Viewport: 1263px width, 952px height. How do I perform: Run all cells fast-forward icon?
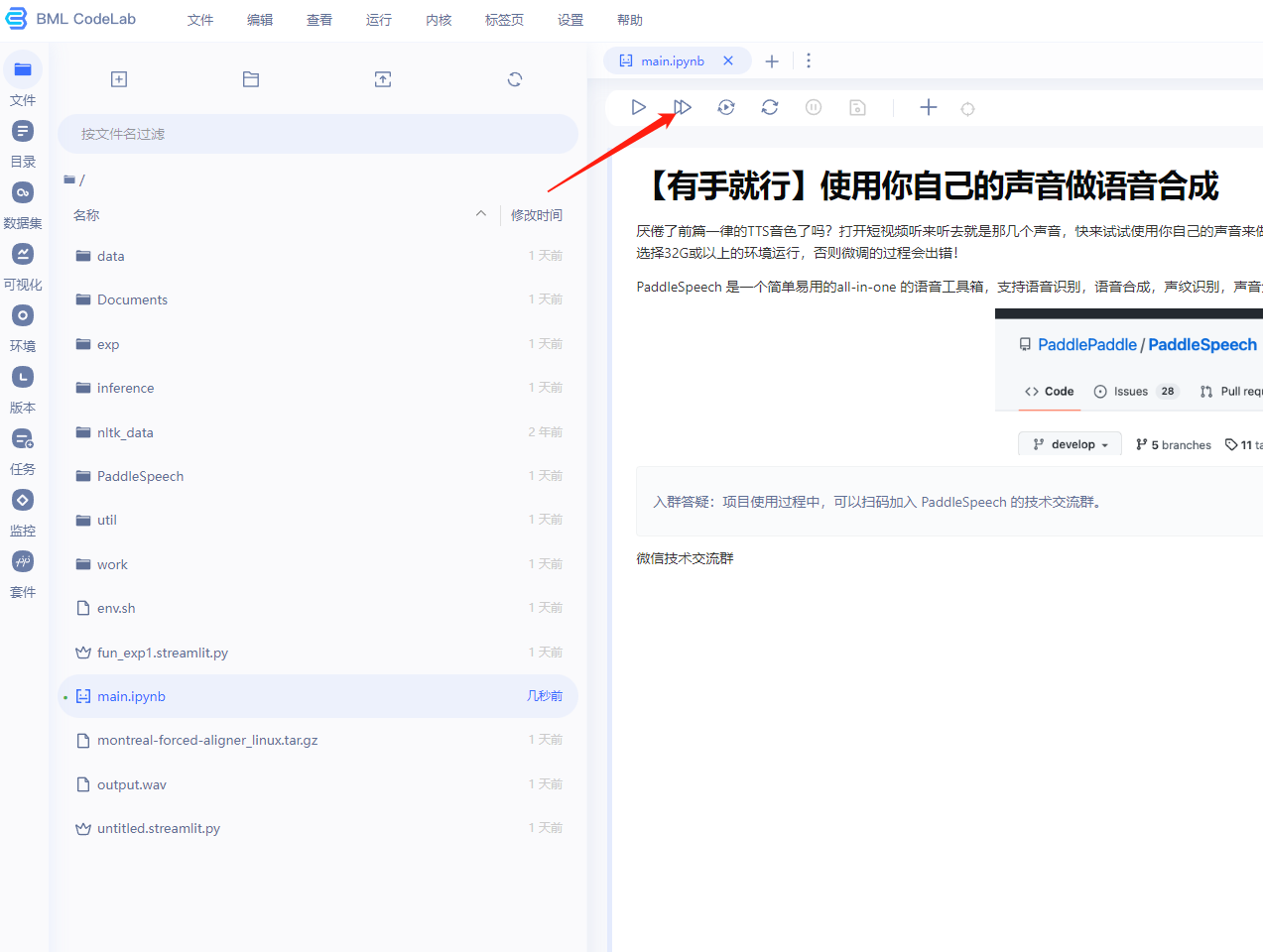point(683,107)
